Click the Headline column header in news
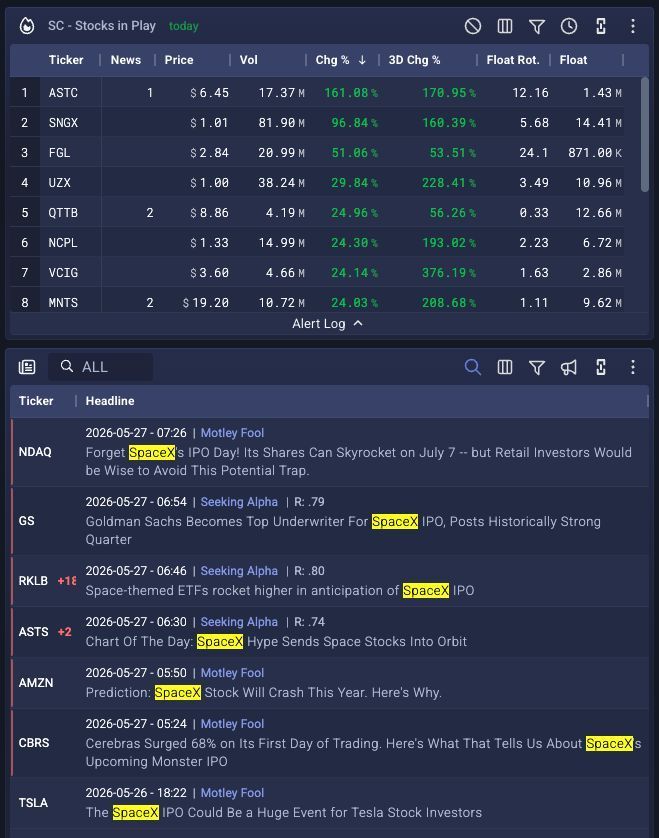 [x=110, y=401]
